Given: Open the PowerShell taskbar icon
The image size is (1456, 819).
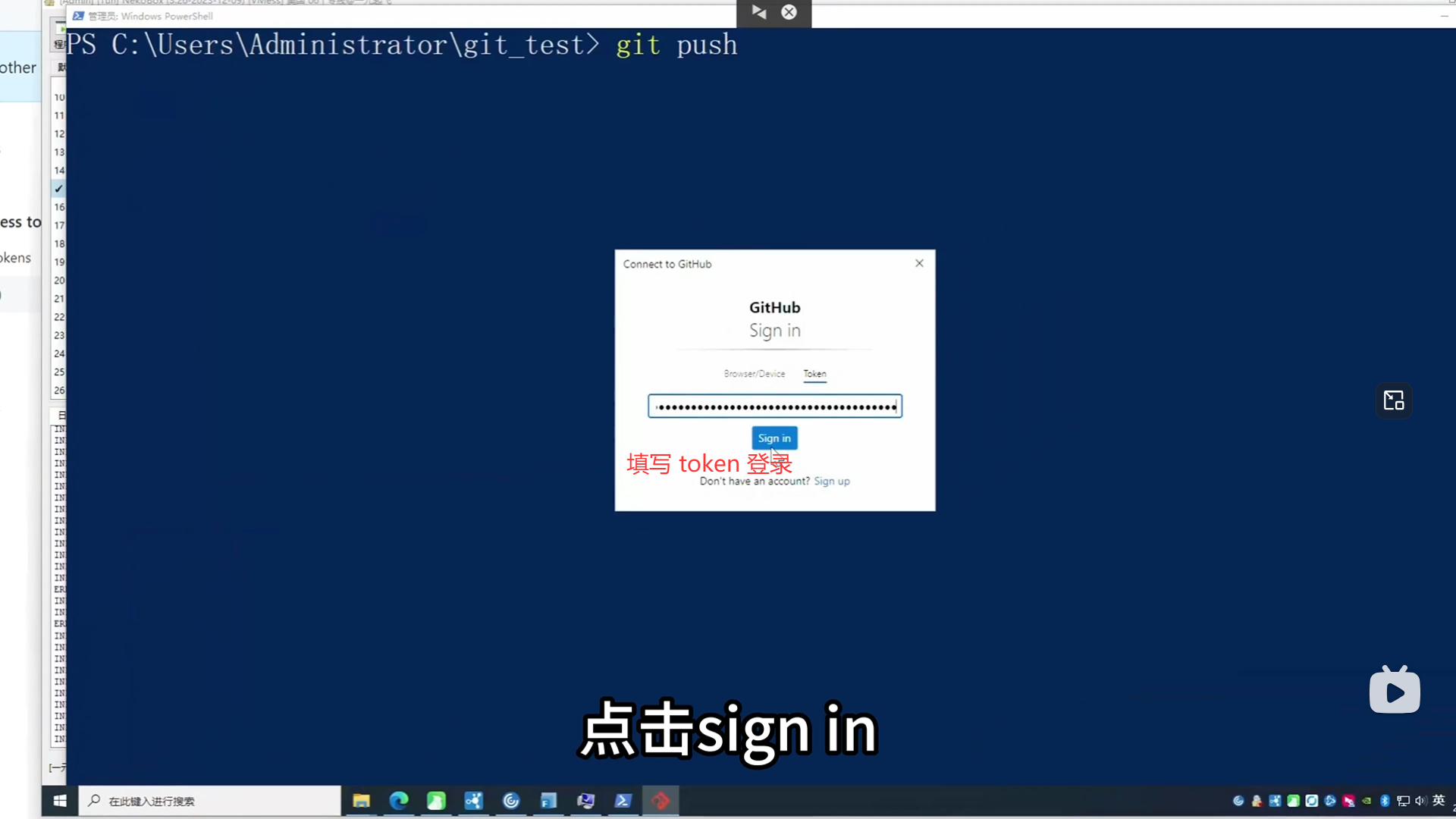Looking at the screenshot, I should click(x=623, y=801).
